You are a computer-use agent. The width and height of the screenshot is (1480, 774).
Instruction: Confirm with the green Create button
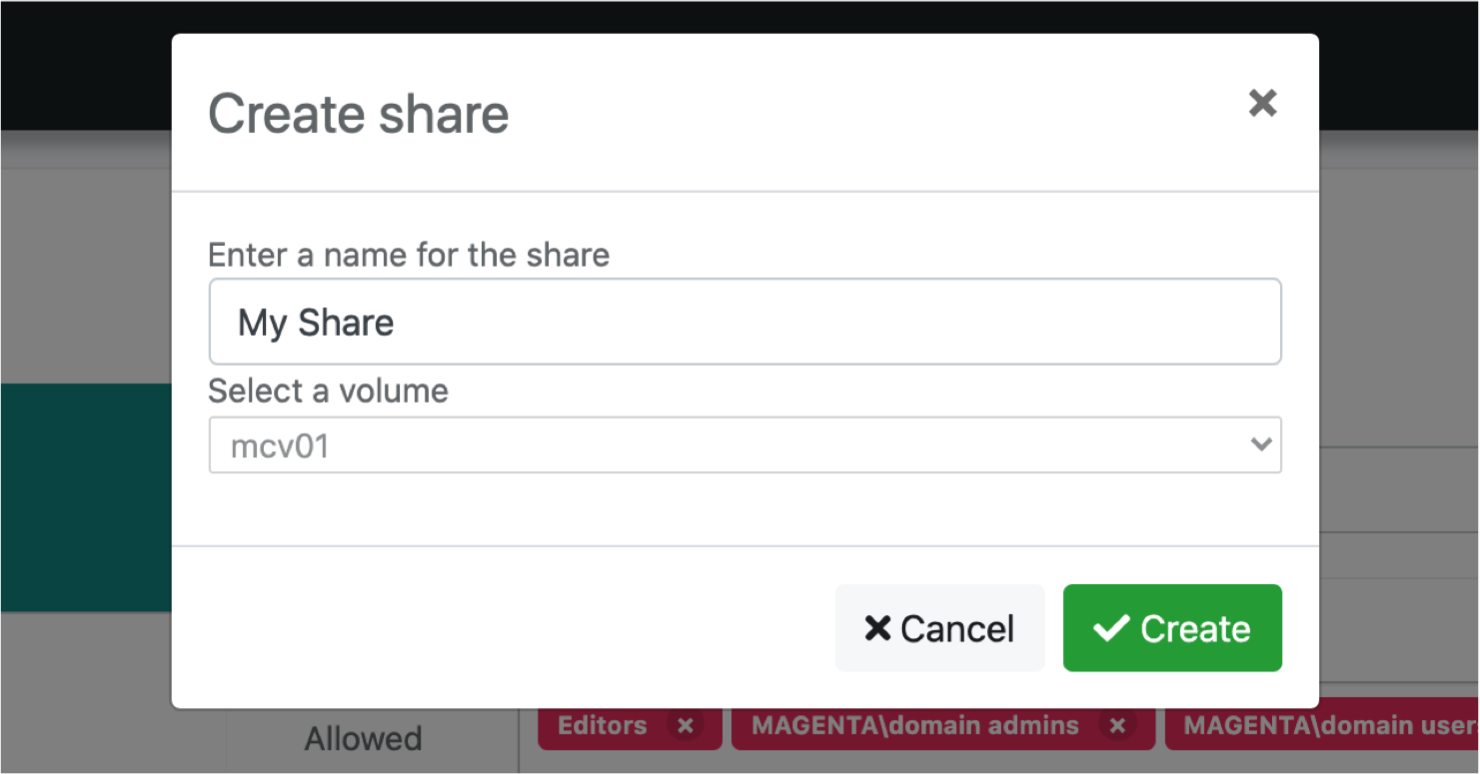(x=1172, y=628)
